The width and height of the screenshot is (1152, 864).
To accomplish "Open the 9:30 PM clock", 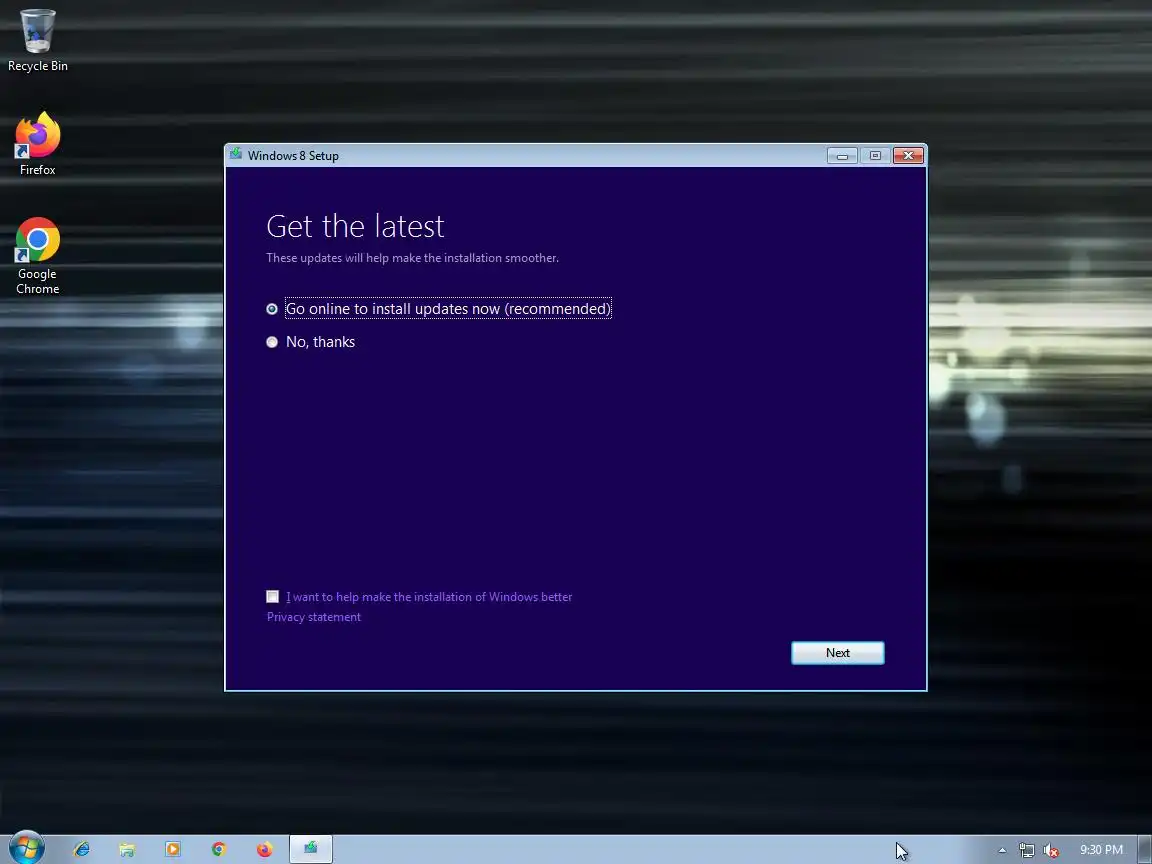I will [1101, 850].
